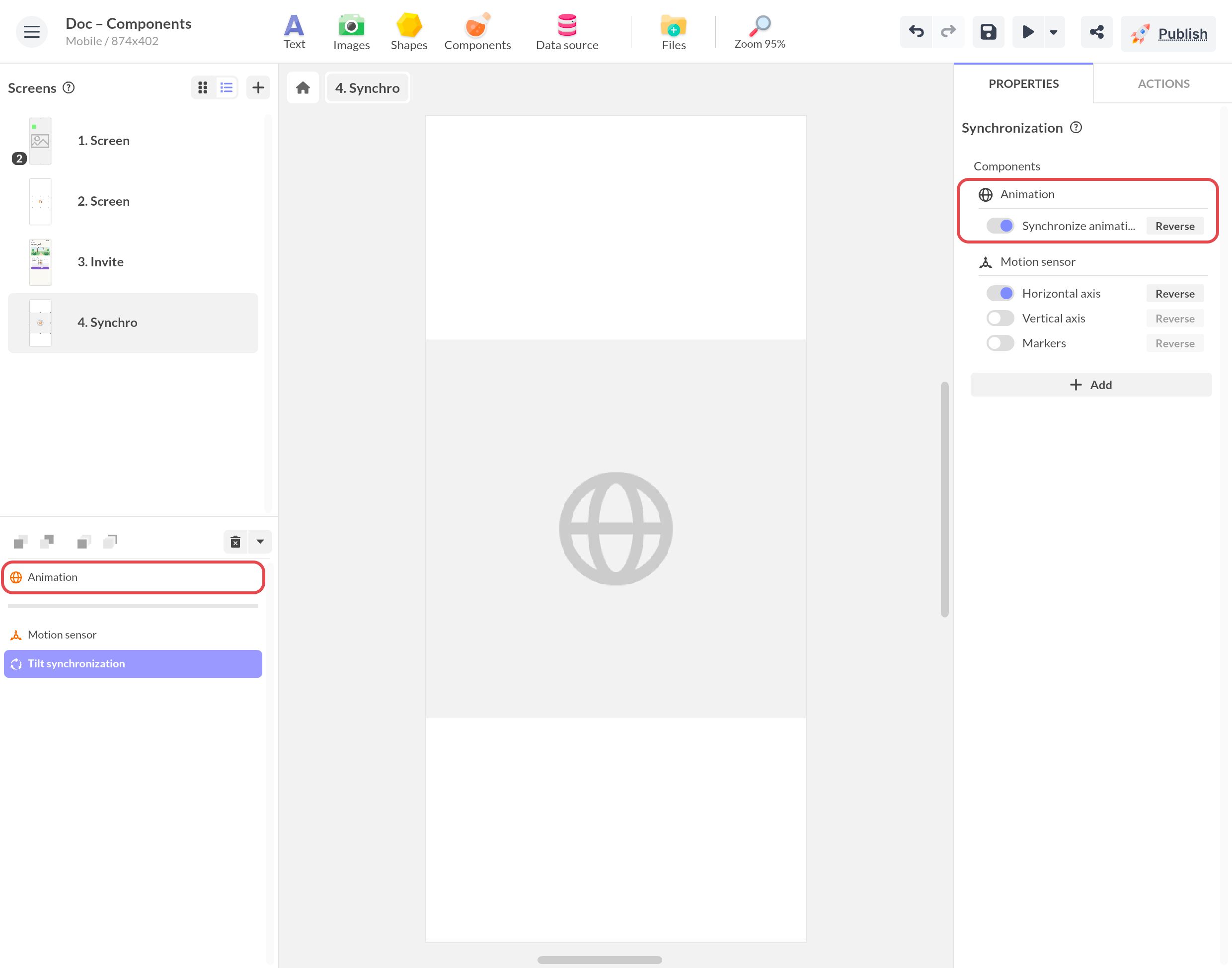Open the hamburger main menu
This screenshot has width=1232, height=968.
pyautogui.click(x=32, y=32)
